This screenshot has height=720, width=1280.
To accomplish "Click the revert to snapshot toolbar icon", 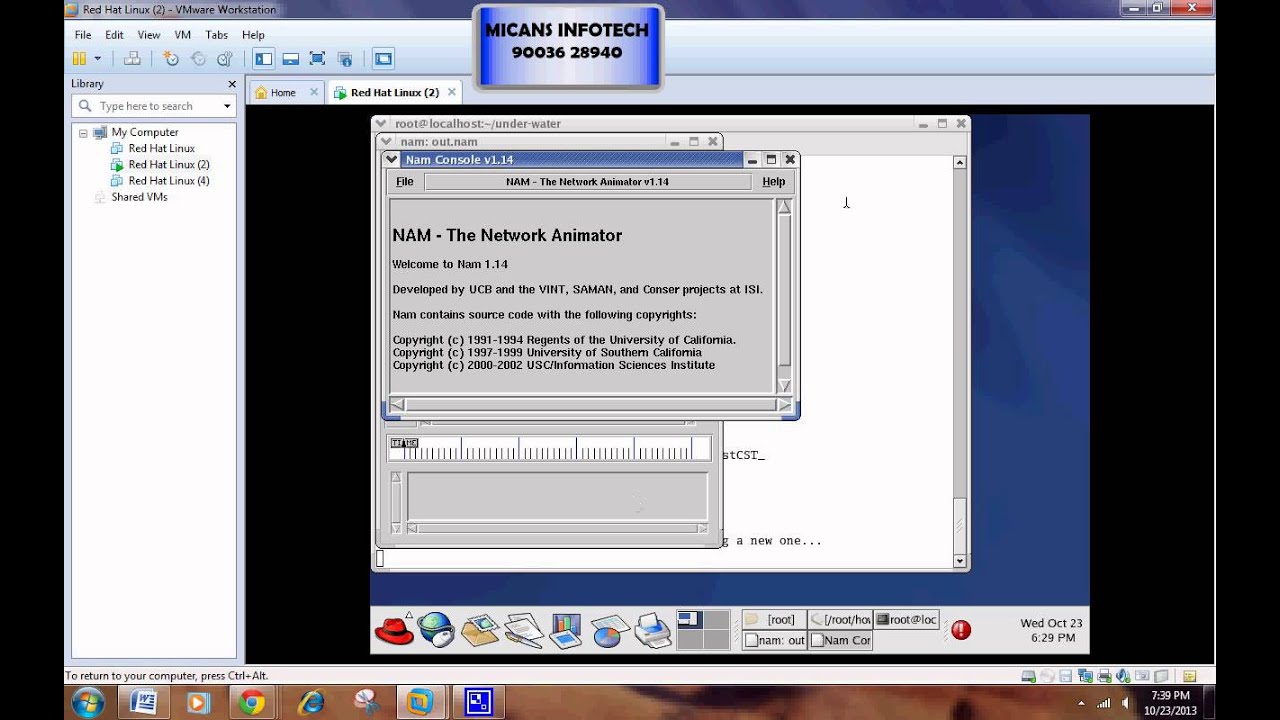I will coord(198,59).
